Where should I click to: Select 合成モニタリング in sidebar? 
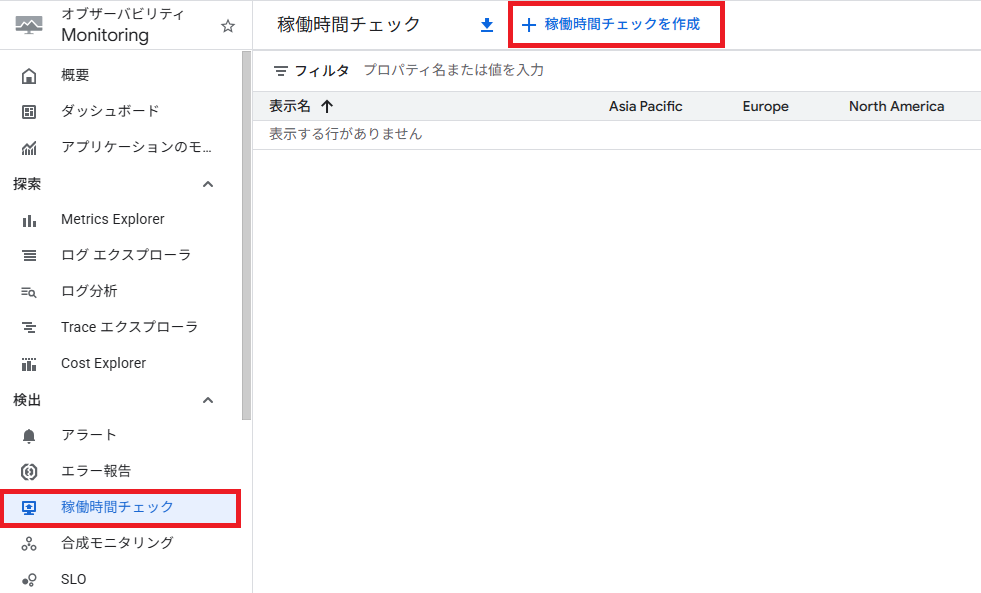[117, 543]
